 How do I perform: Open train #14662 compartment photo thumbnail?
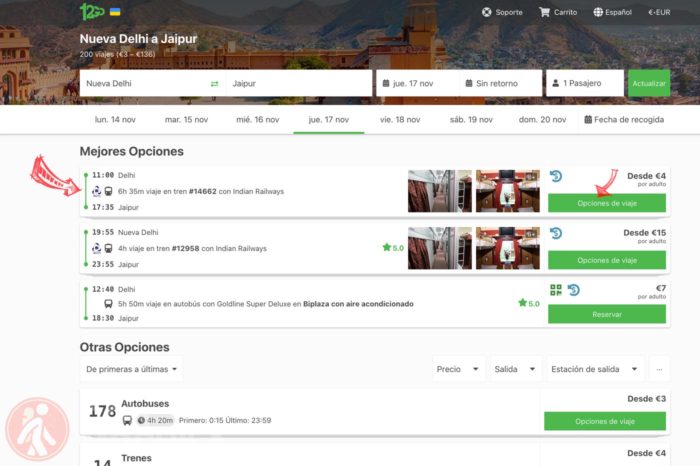(x=508, y=191)
